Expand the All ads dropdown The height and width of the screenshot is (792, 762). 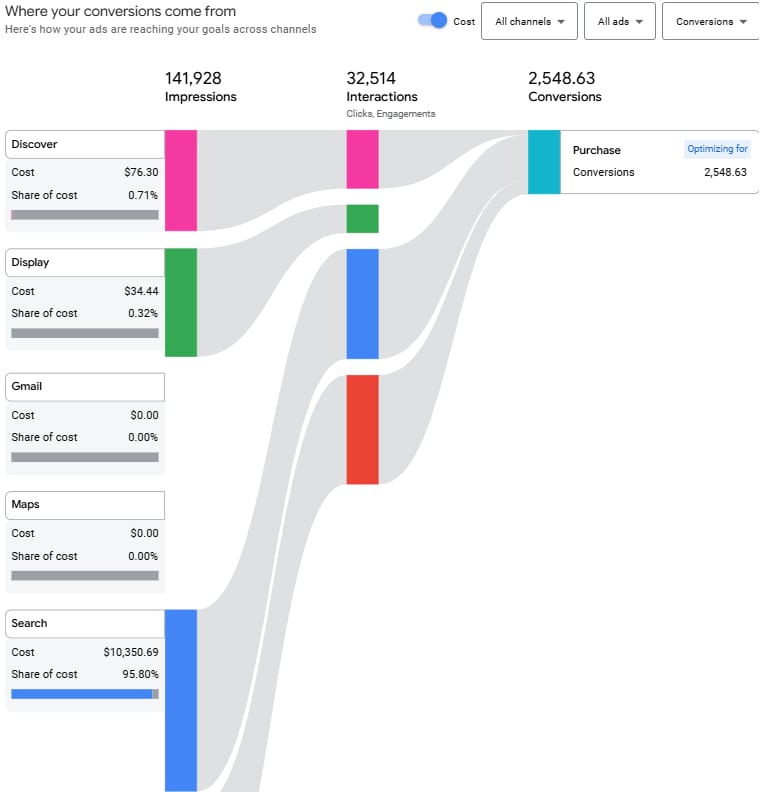(x=620, y=21)
